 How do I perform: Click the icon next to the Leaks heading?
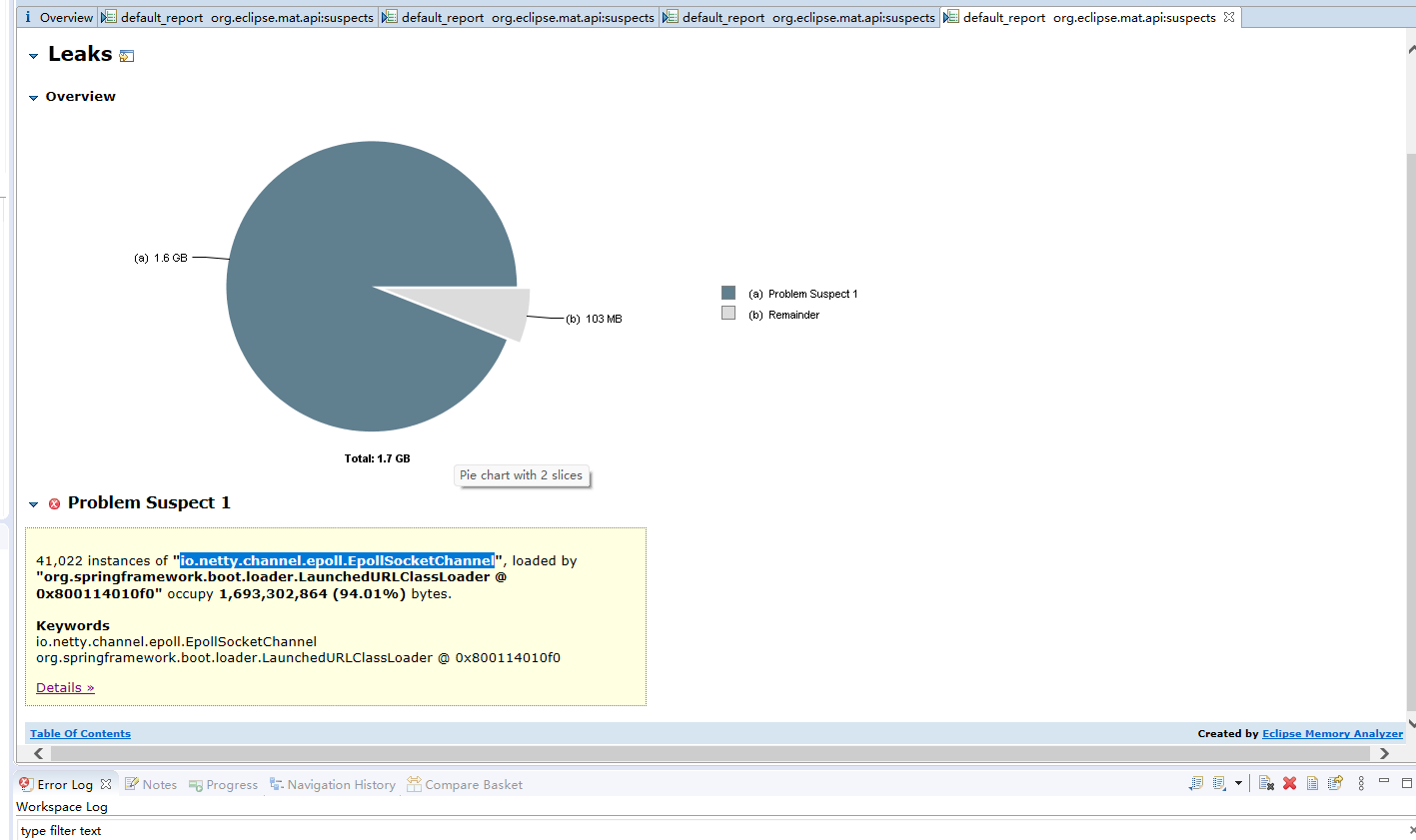(x=127, y=56)
